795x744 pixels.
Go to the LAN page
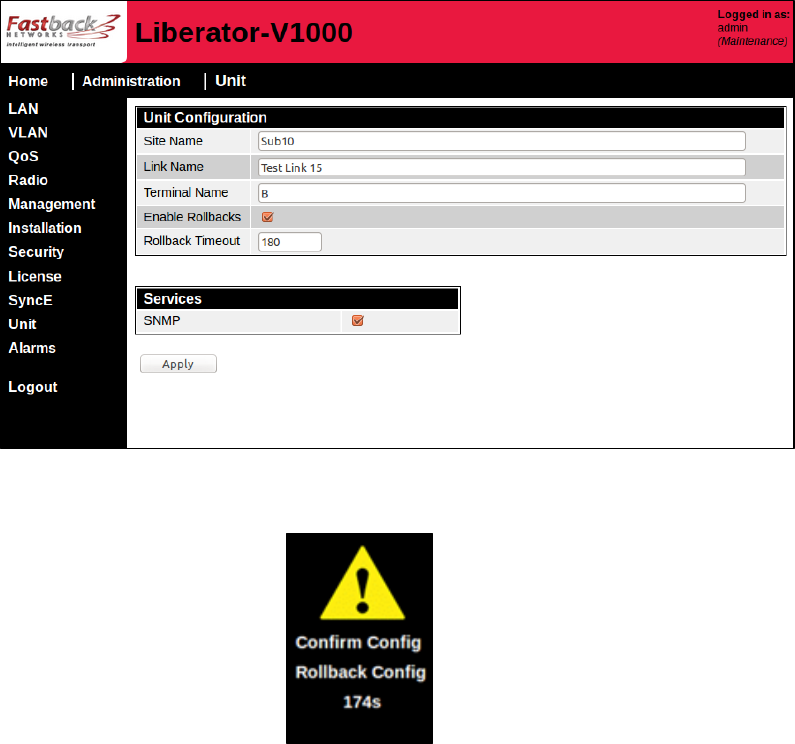(23, 109)
